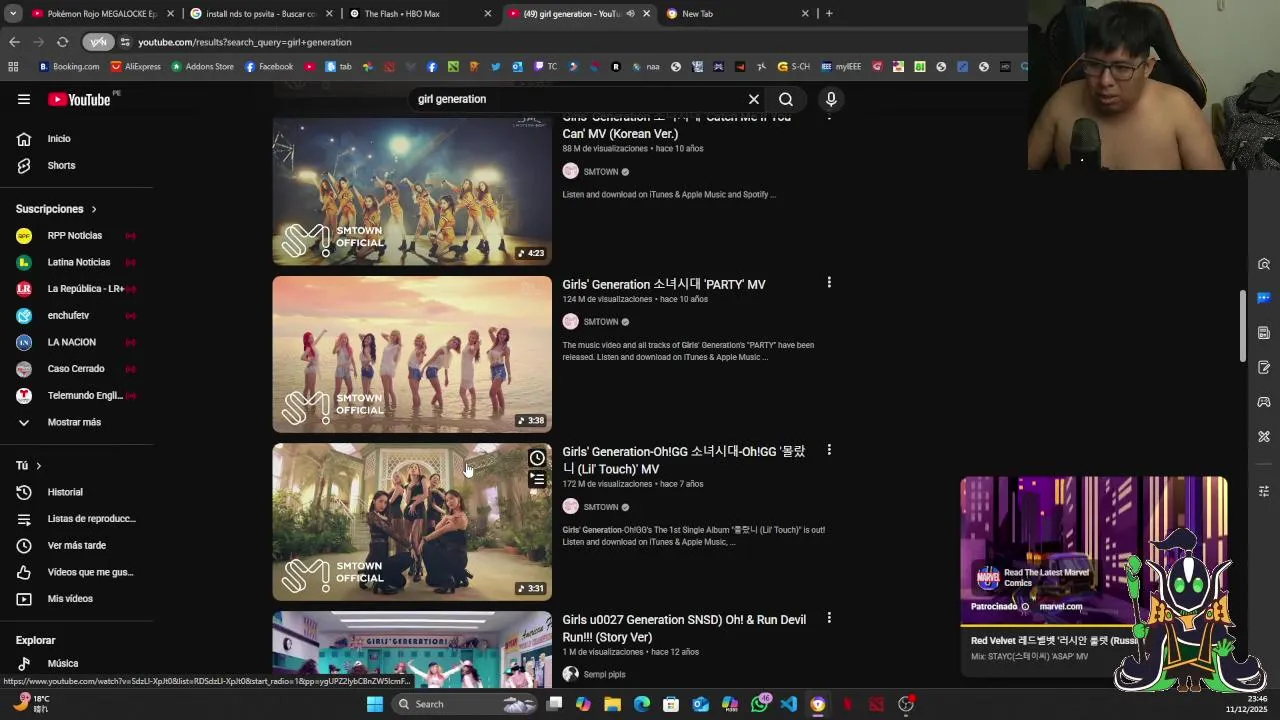Open AliExpress bookmark
This screenshot has height=720, width=1280.
point(136,67)
